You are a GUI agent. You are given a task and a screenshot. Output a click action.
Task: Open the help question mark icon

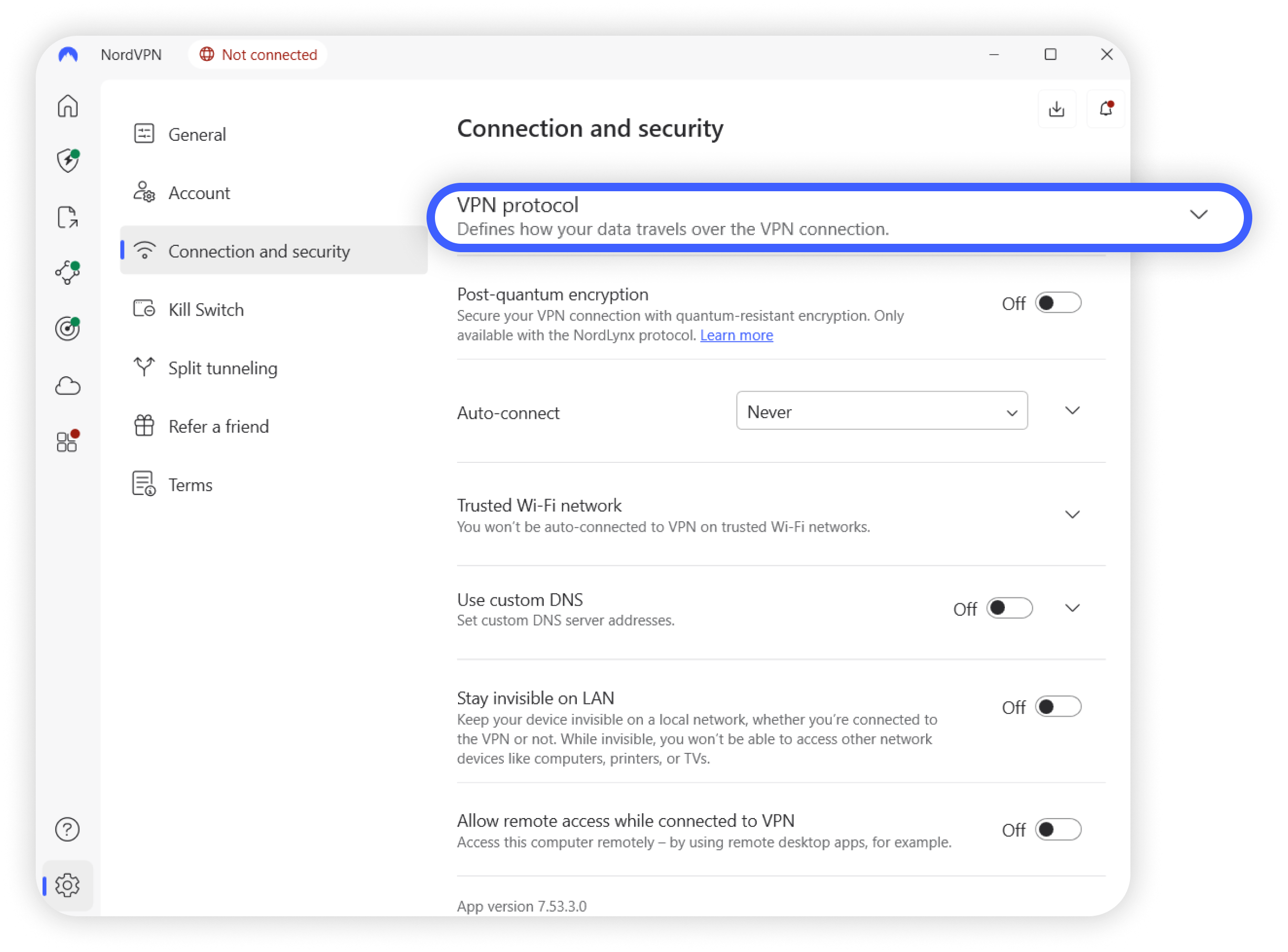pyautogui.click(x=67, y=829)
